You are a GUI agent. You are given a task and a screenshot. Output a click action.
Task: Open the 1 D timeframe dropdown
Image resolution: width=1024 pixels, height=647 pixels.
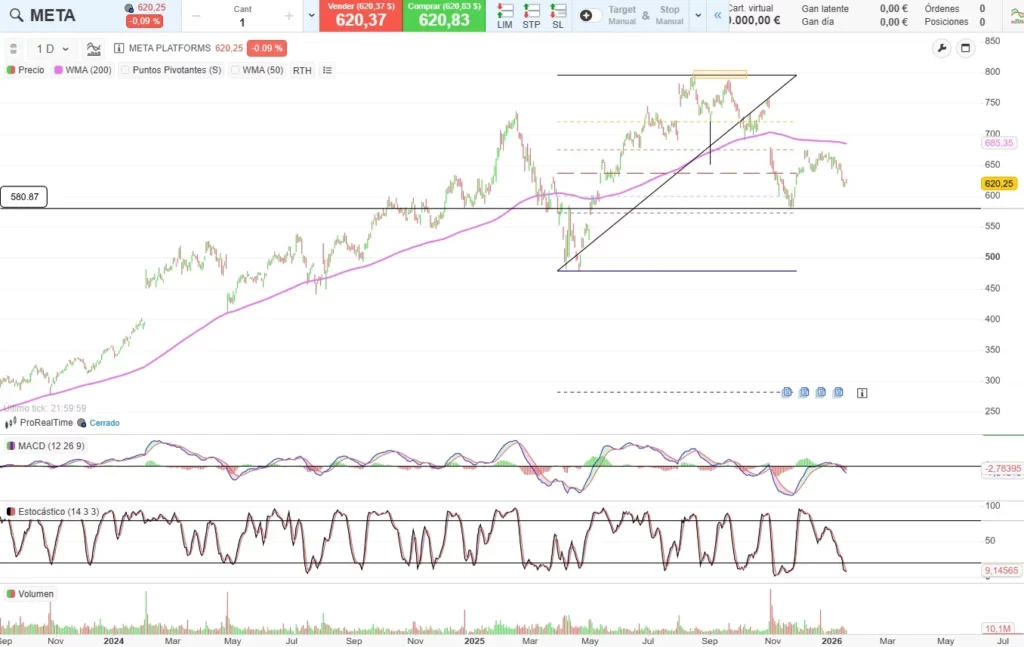click(x=53, y=48)
